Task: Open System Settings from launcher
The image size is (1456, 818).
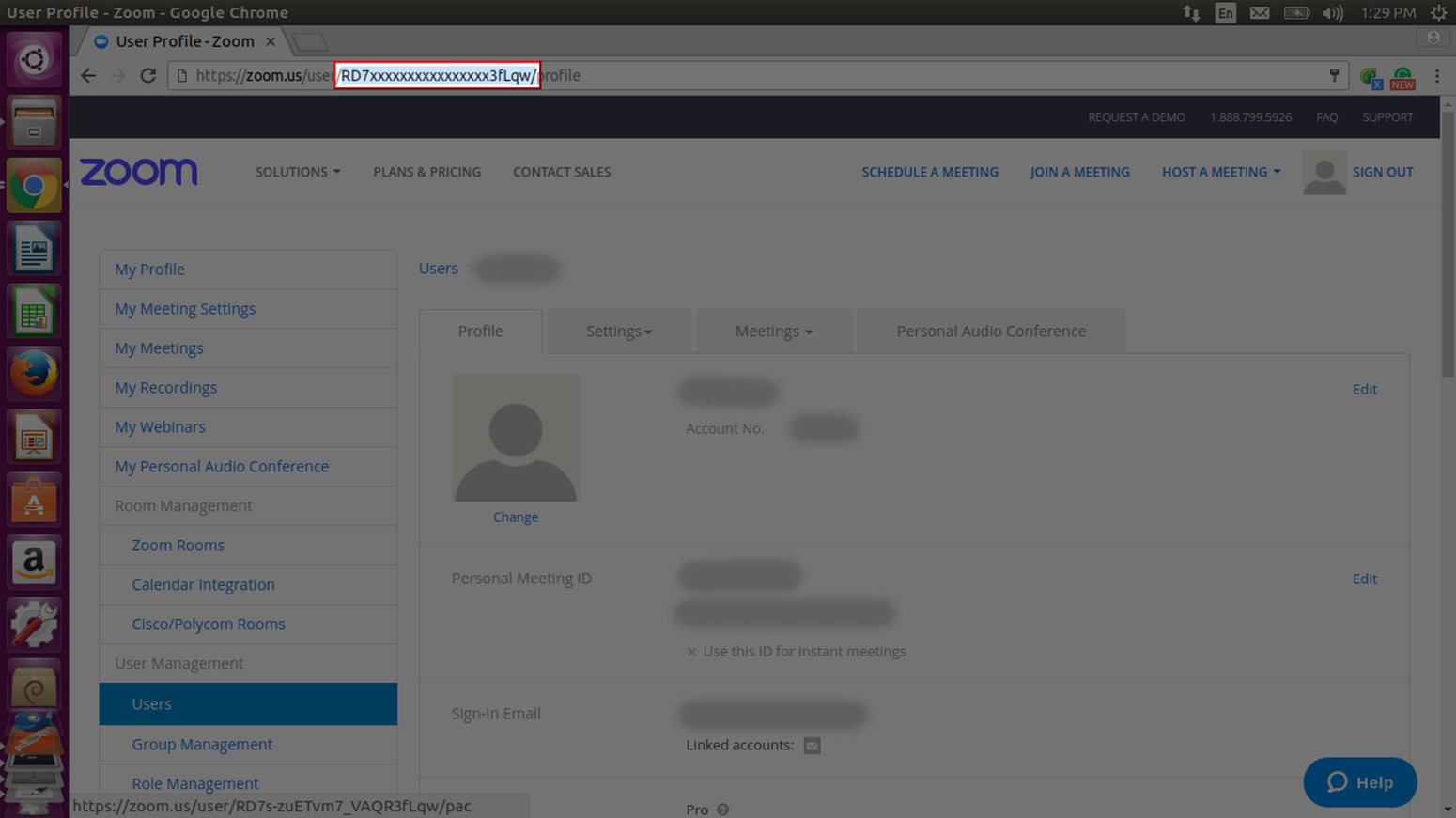Action: coord(34,625)
